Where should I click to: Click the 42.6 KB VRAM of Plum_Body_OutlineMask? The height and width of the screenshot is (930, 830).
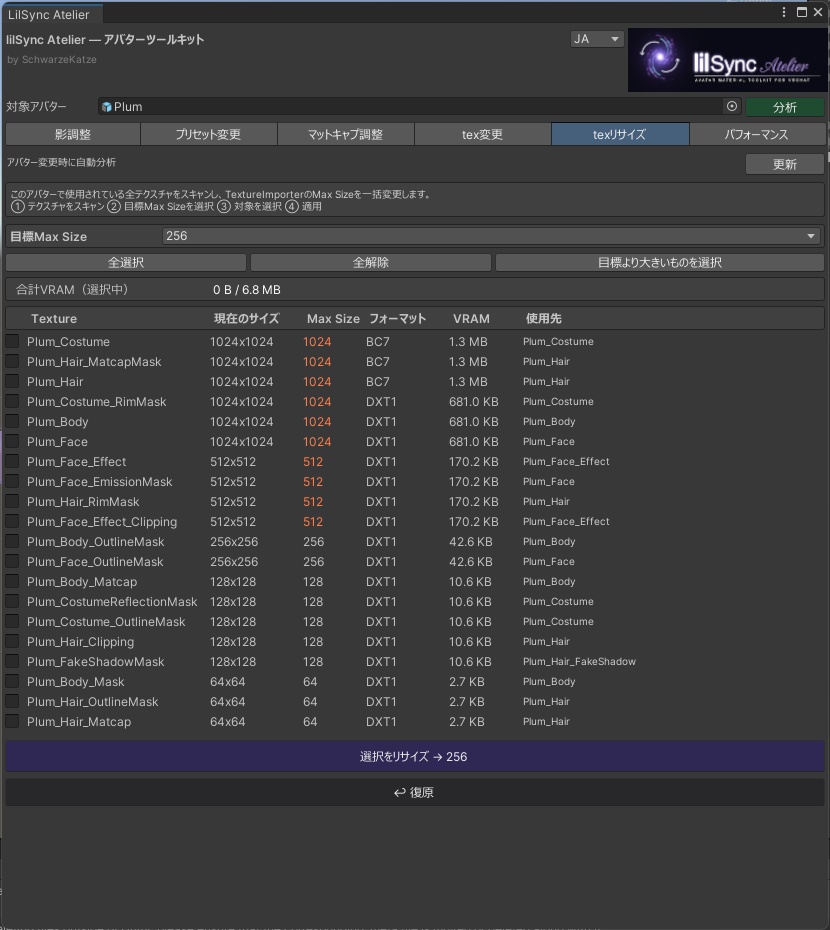coord(470,542)
